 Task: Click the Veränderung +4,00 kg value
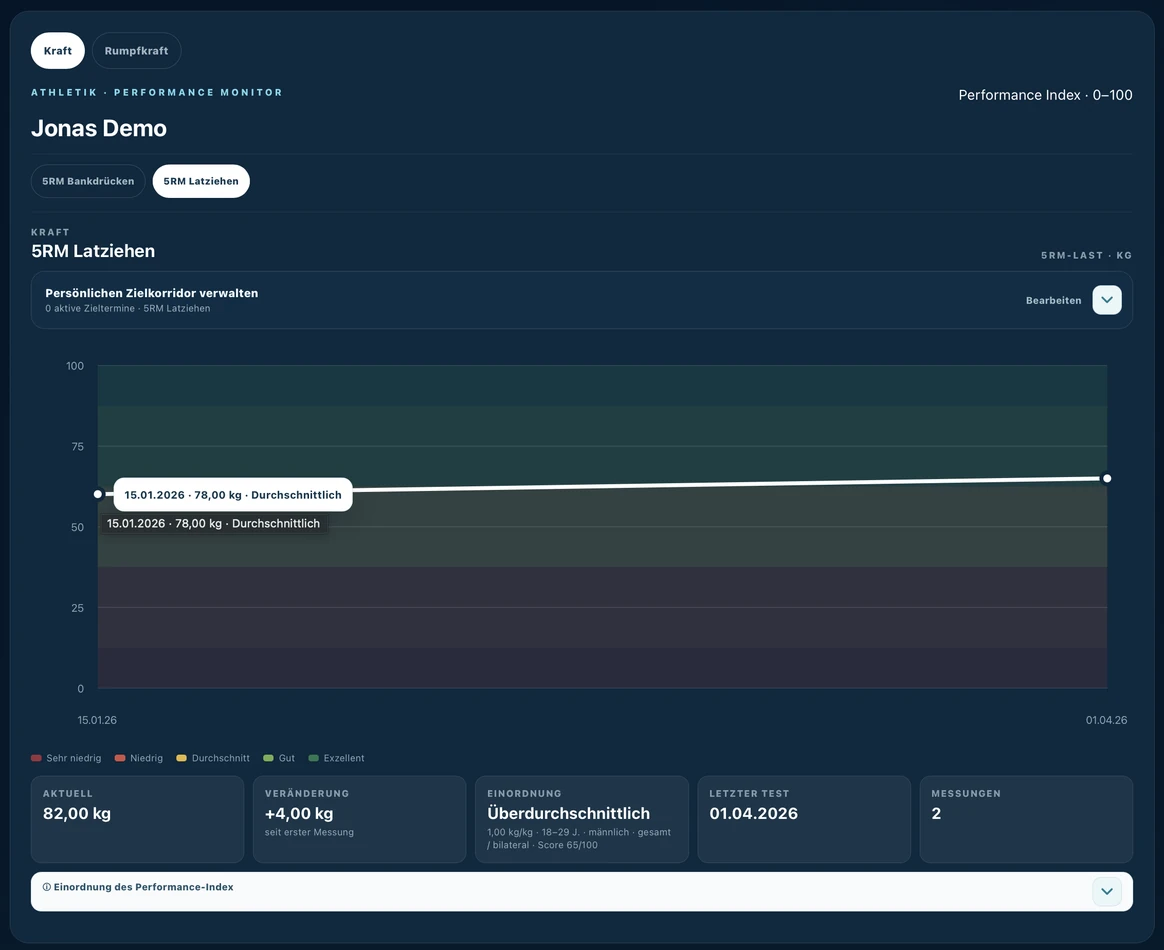pos(299,813)
